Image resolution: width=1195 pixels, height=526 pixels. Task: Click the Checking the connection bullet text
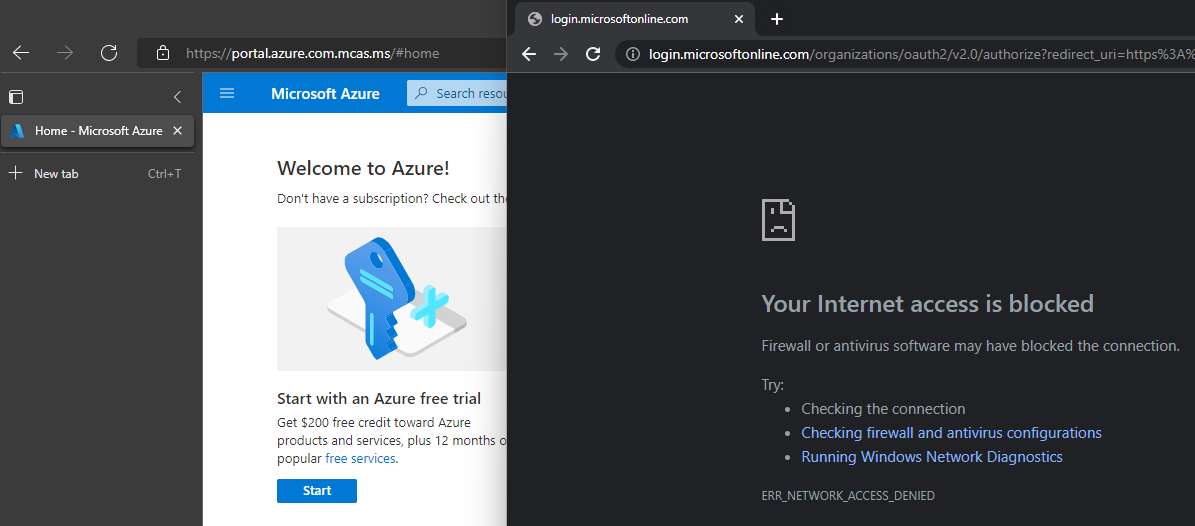click(x=883, y=409)
